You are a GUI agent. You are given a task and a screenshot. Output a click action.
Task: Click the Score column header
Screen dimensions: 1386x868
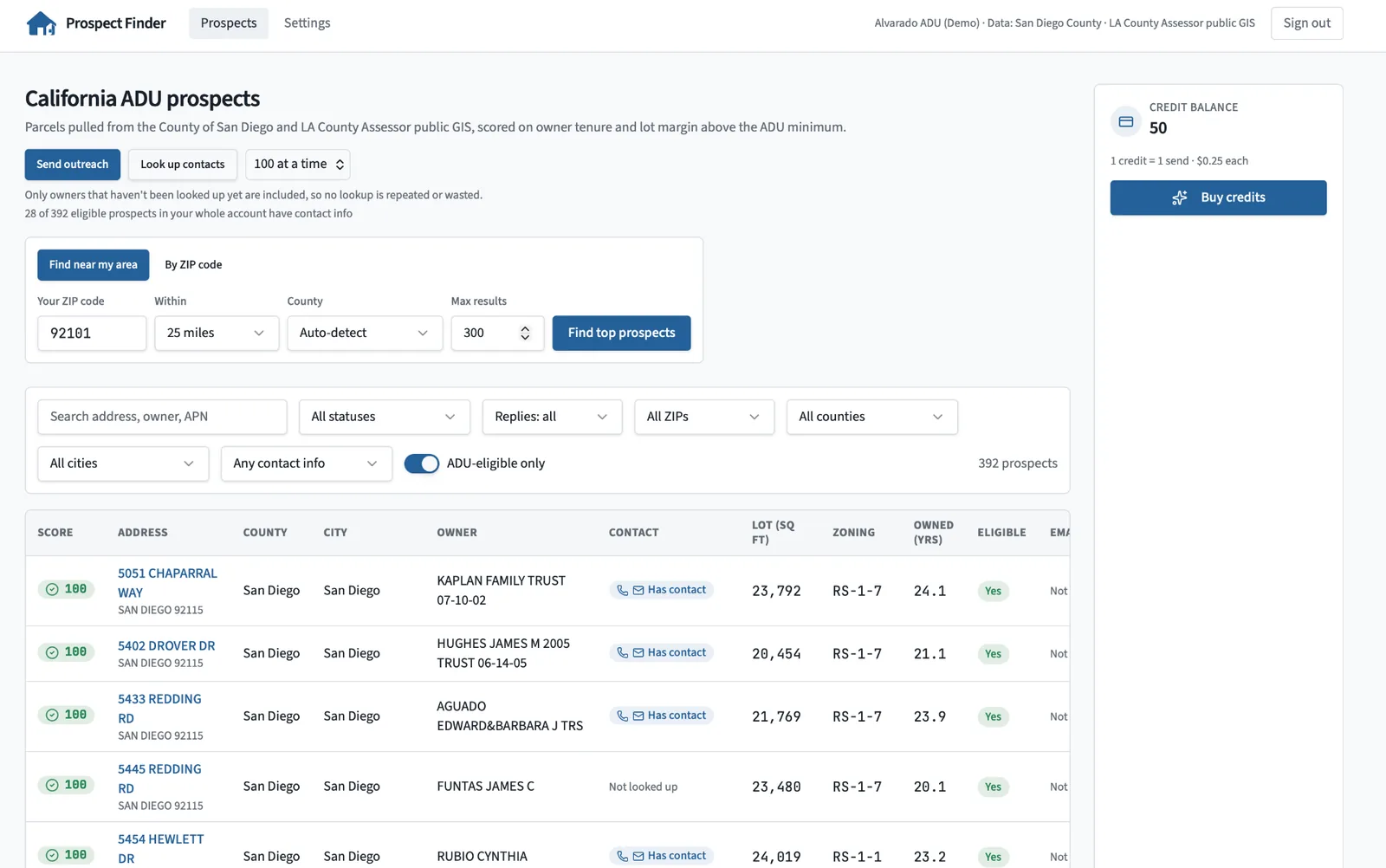coord(55,533)
